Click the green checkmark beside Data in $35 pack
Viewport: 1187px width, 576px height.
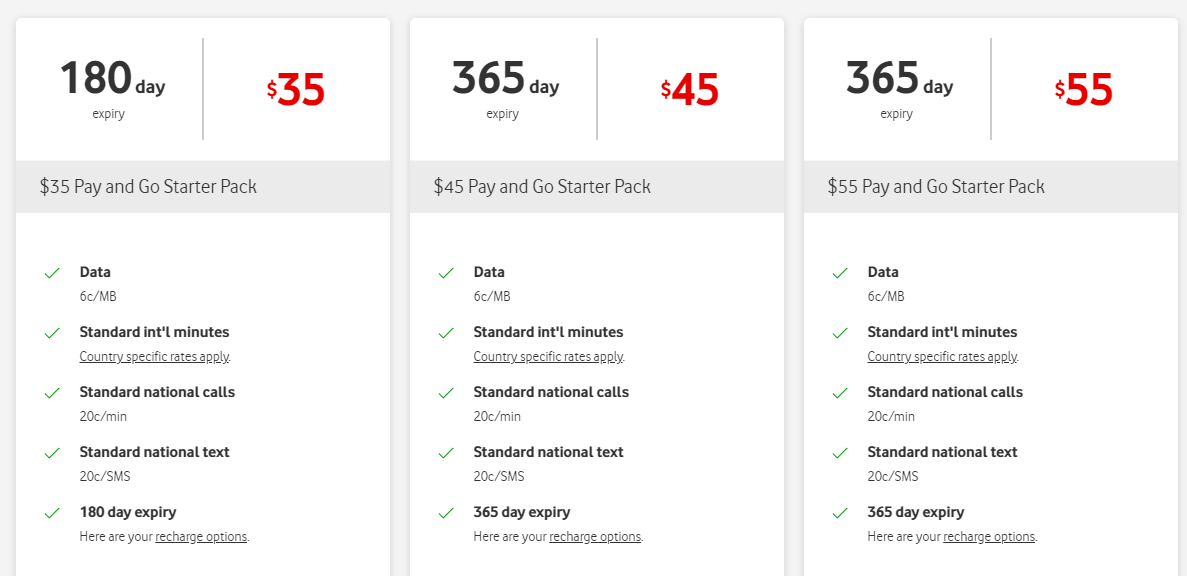52,272
